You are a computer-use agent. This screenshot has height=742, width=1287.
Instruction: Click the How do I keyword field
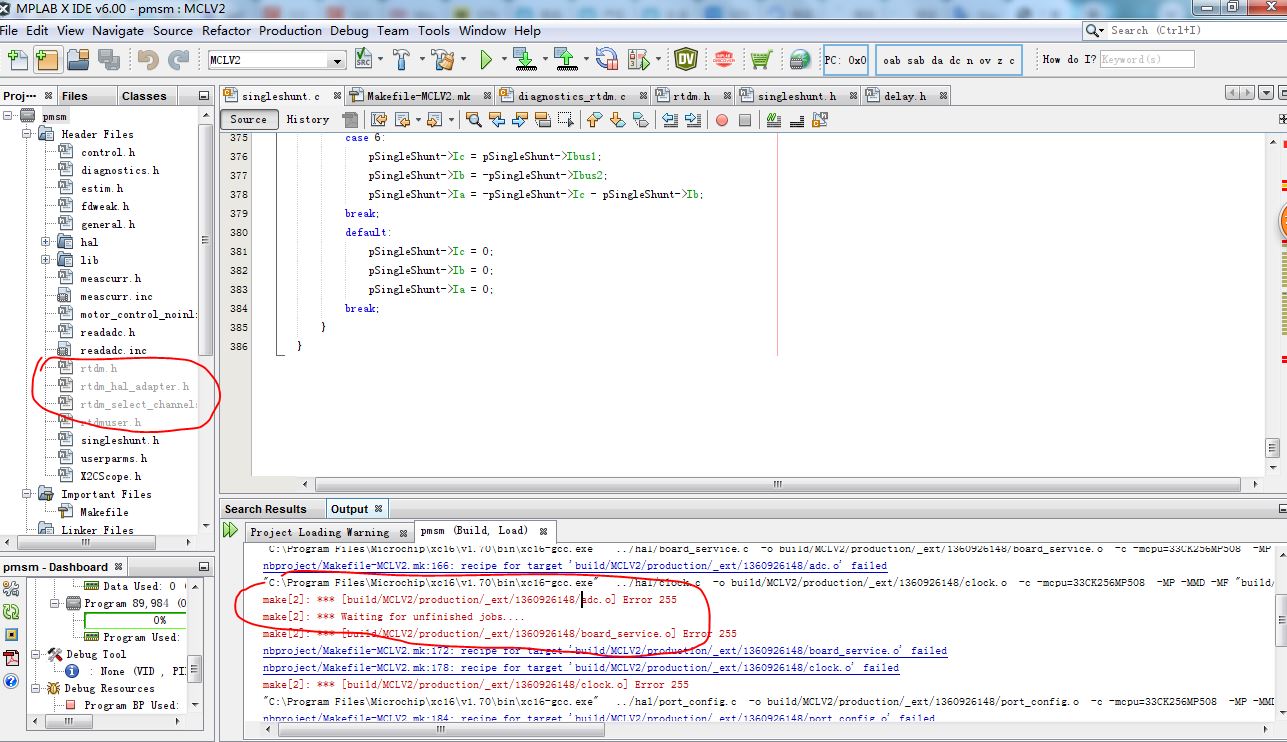1147,59
